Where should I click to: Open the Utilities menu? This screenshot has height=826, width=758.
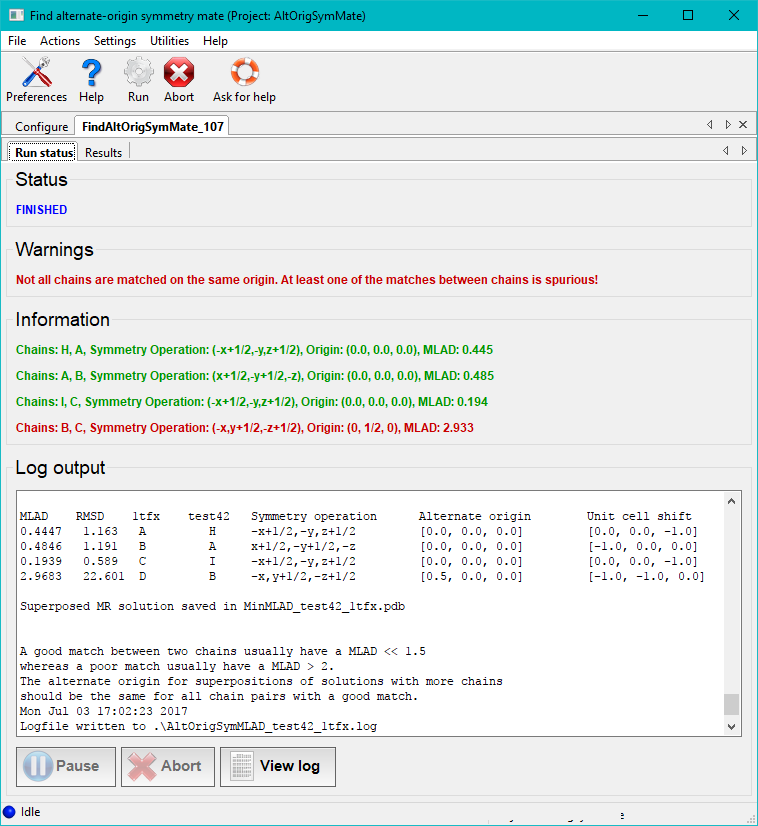(x=169, y=41)
